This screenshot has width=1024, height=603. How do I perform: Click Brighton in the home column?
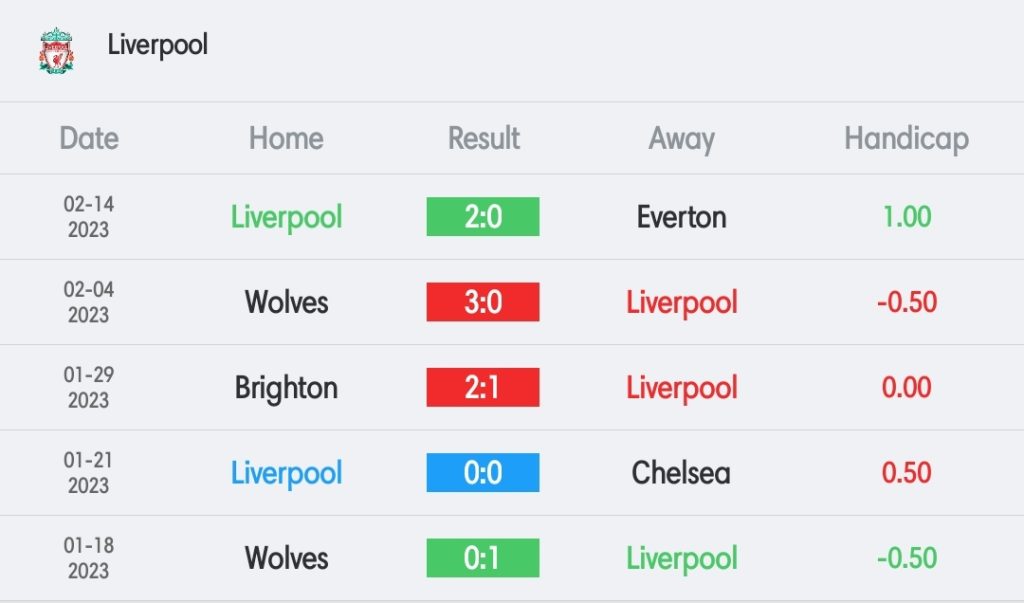(286, 388)
